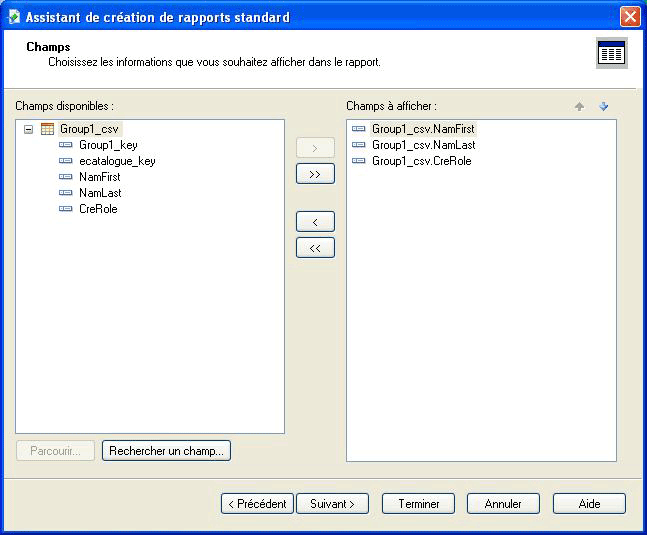647x535 pixels.
Task: Click the move field down arrow icon
Action: click(603, 106)
